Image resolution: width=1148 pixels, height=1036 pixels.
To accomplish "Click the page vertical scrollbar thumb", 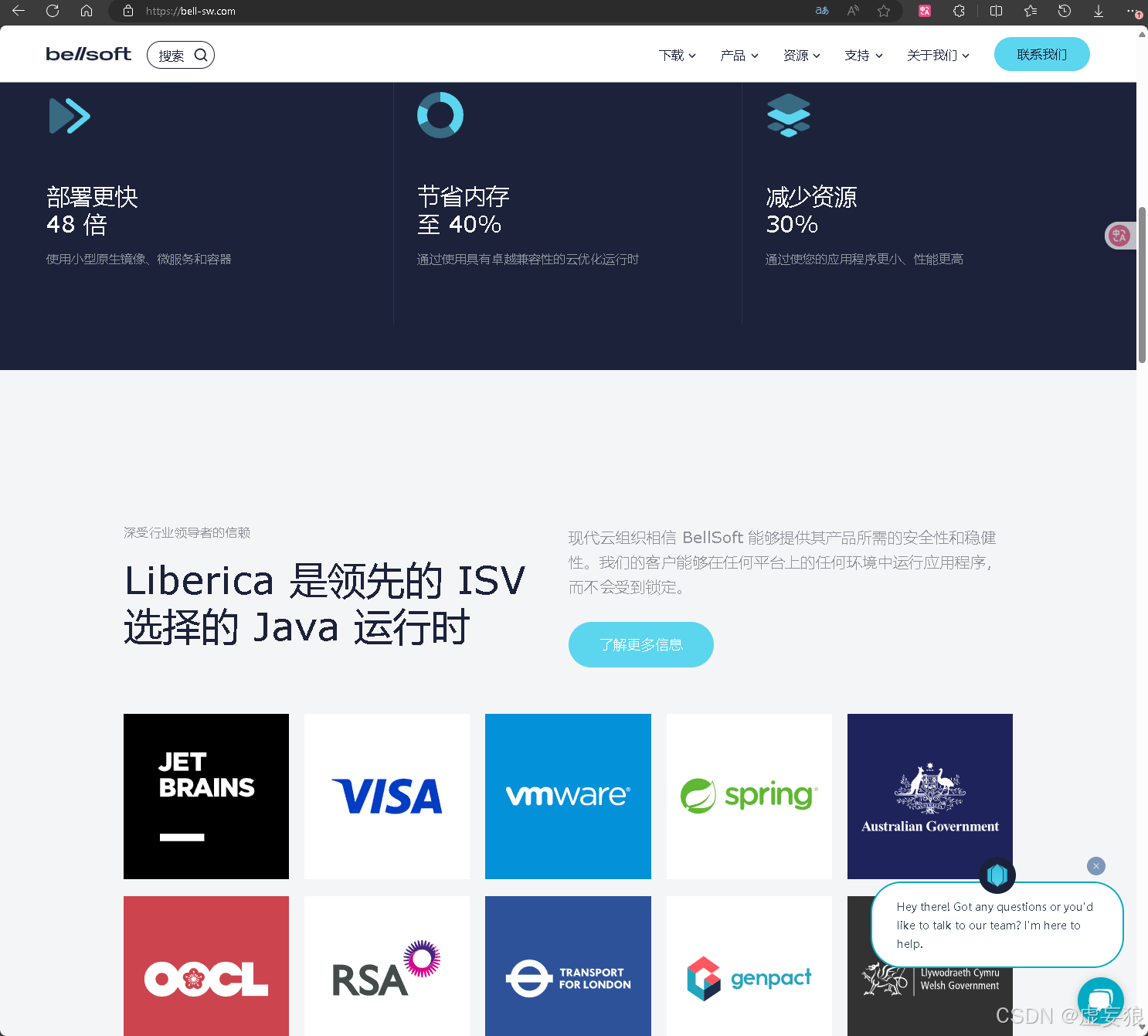I will pos(1142,284).
